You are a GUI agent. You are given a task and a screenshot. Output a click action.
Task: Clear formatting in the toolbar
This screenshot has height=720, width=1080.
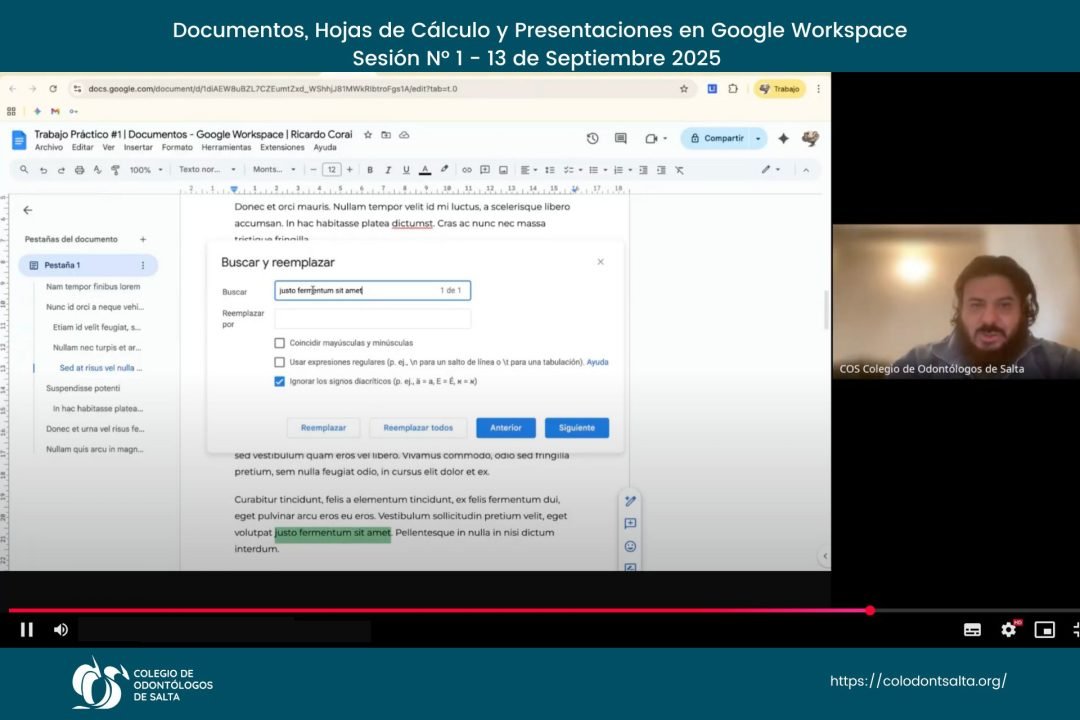[679, 169]
